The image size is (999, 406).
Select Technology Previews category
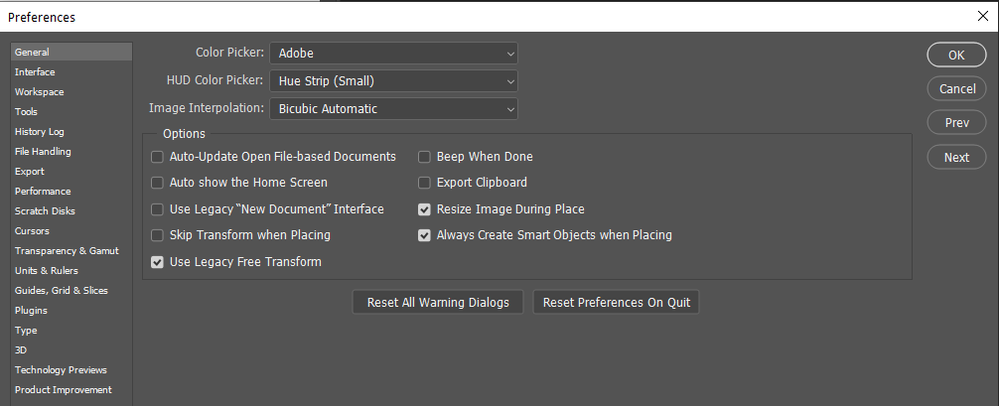(x=61, y=370)
